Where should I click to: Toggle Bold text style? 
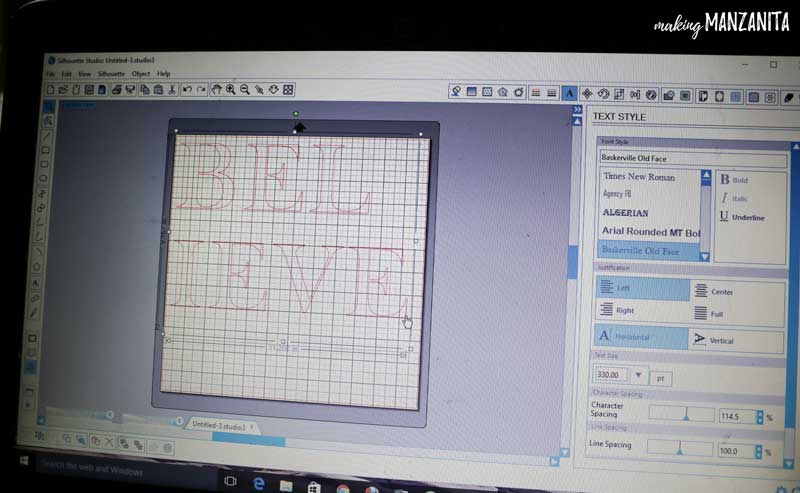(x=734, y=180)
